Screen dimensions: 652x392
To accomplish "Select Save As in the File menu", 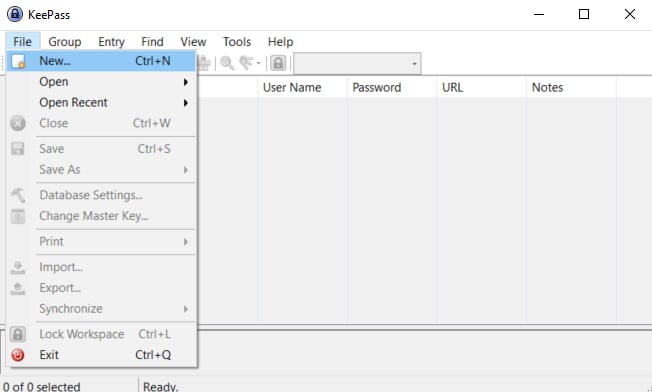I will coord(101,170).
